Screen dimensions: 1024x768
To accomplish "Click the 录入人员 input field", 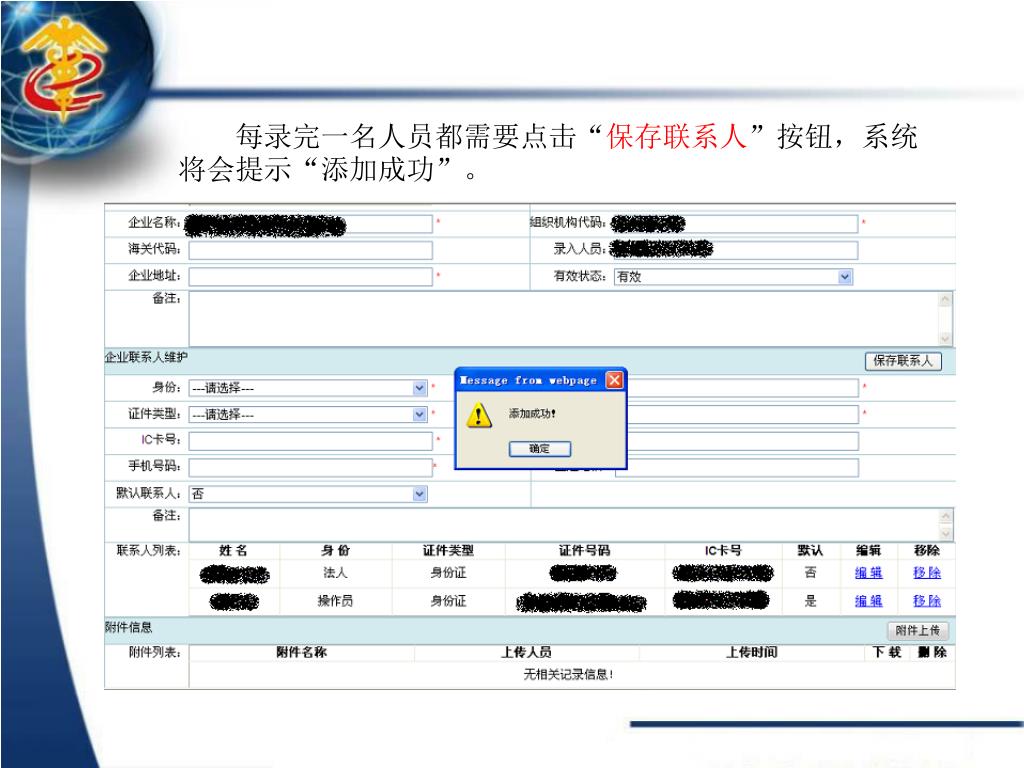I will (735, 250).
